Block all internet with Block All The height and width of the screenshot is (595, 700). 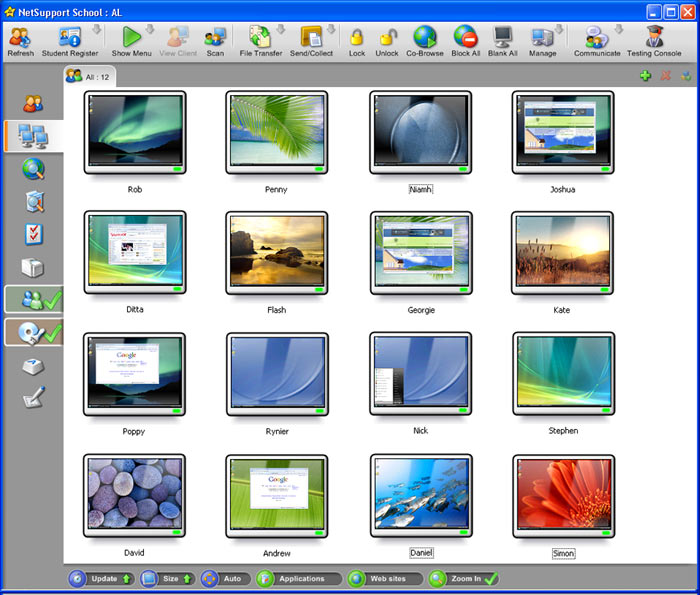pyautogui.click(x=466, y=42)
